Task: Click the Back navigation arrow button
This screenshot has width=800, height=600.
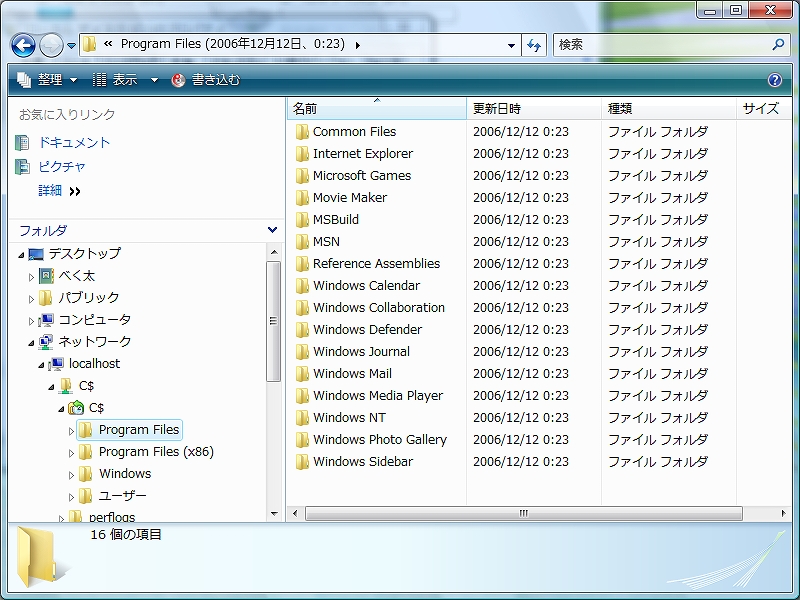Action: point(24,45)
